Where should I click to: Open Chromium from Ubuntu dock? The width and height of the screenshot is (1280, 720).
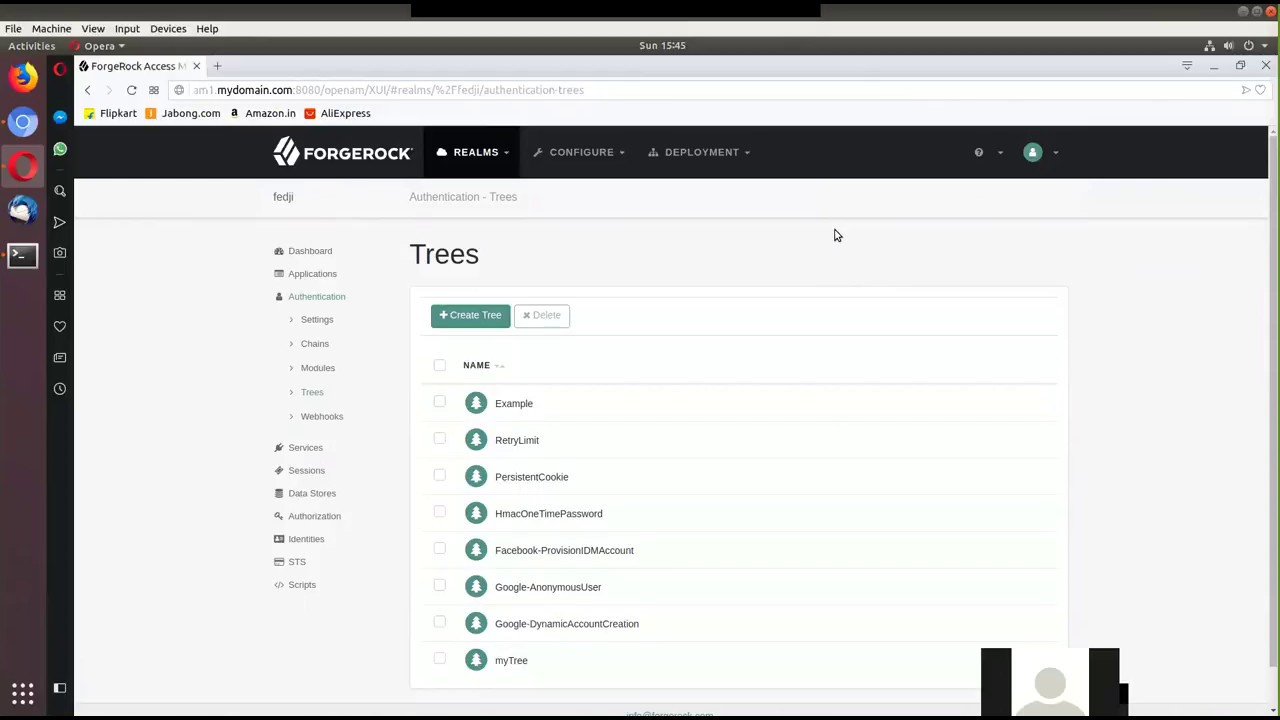(23, 122)
